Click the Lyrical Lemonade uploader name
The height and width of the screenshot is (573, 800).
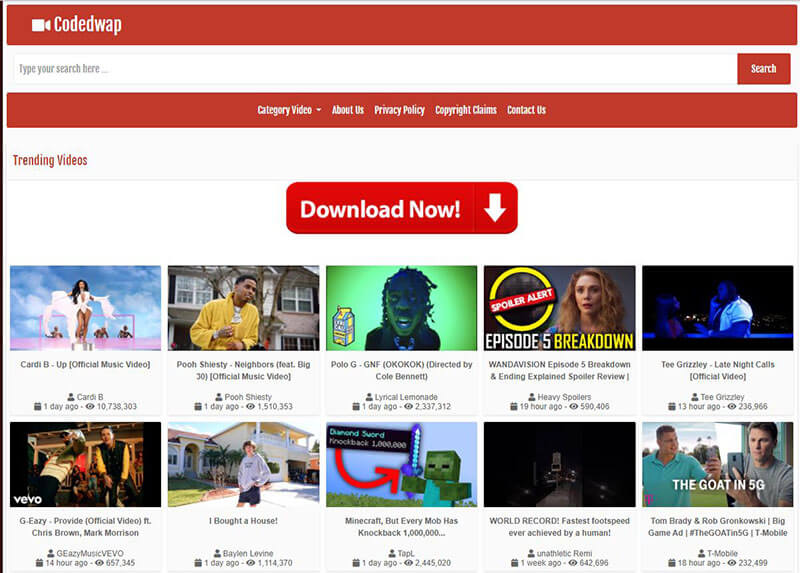pos(406,397)
